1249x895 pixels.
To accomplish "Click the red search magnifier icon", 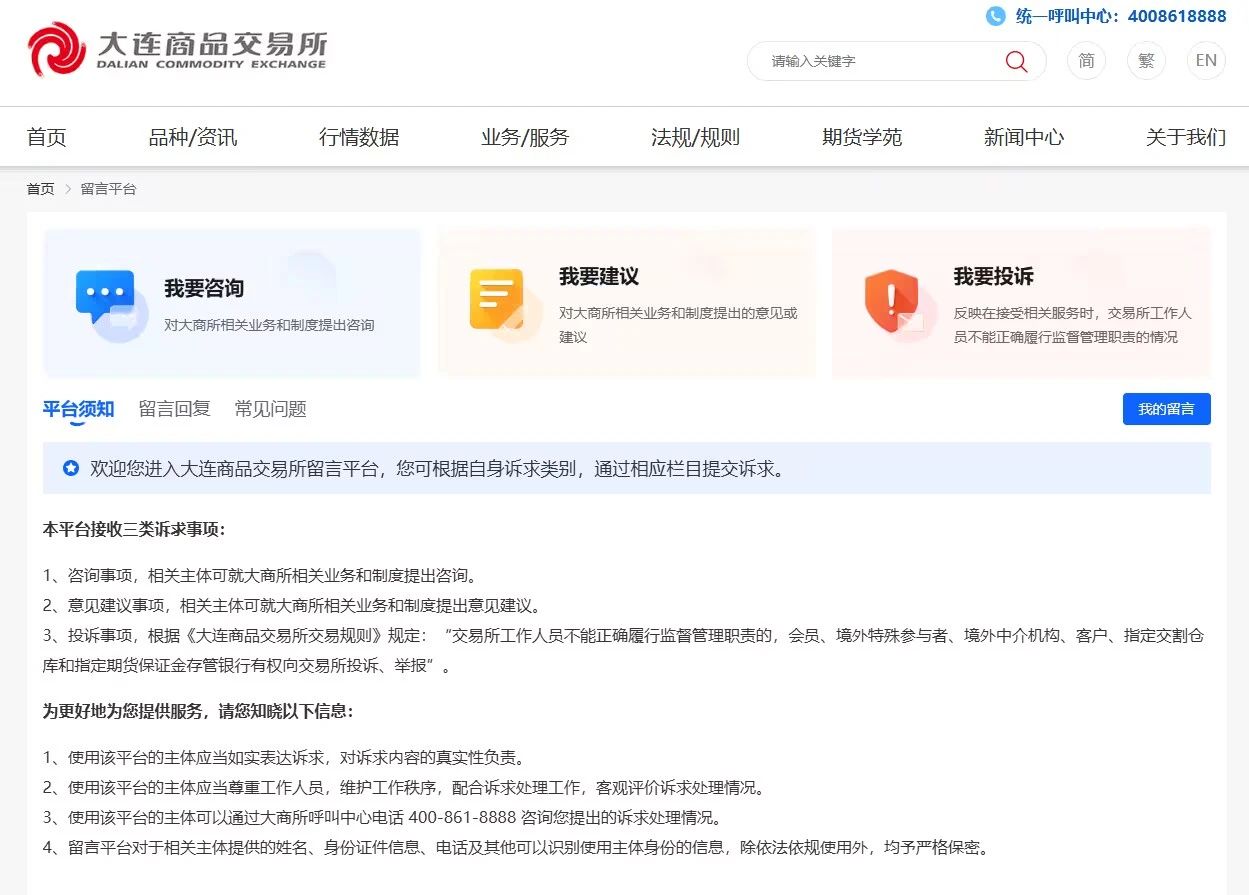I will (1016, 61).
